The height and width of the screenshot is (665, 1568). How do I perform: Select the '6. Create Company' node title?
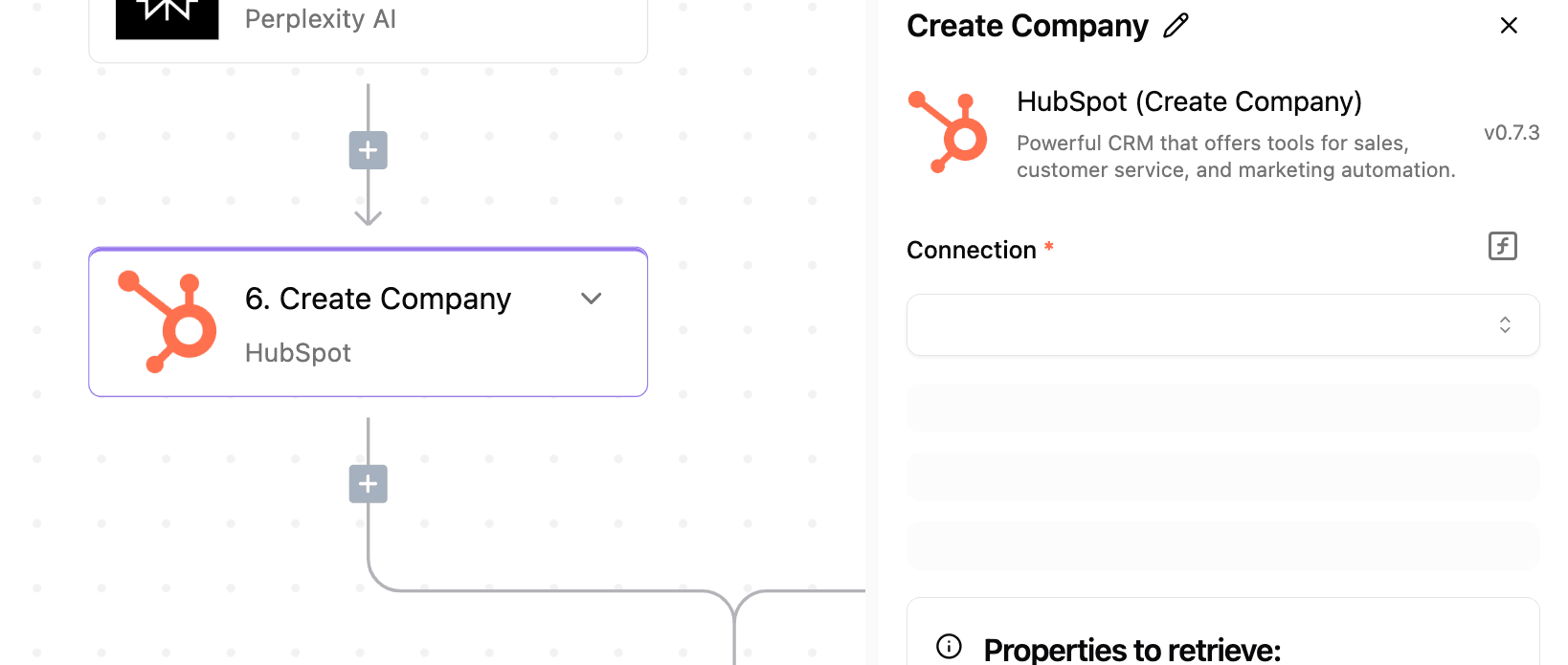click(x=378, y=299)
